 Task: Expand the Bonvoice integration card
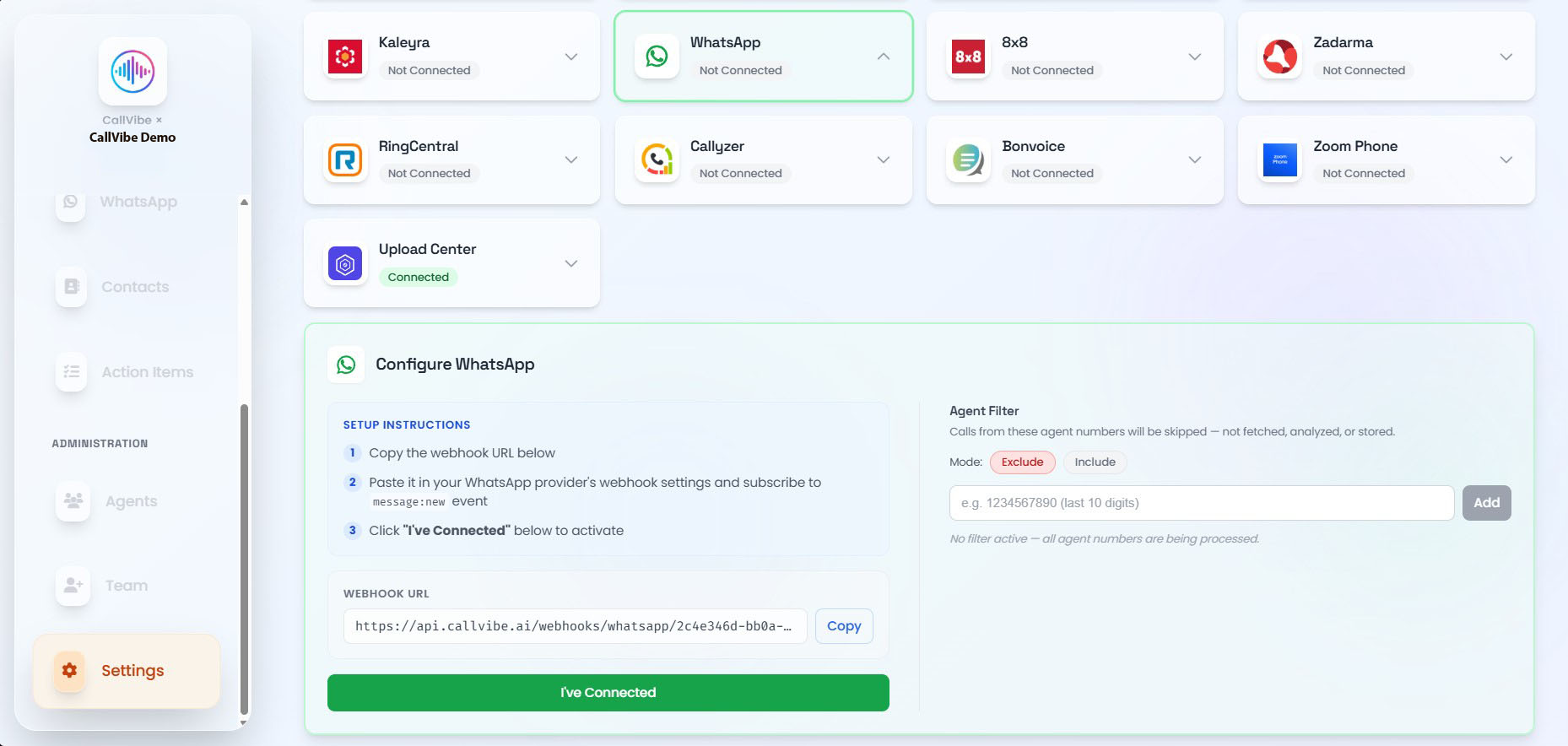pos(1195,159)
